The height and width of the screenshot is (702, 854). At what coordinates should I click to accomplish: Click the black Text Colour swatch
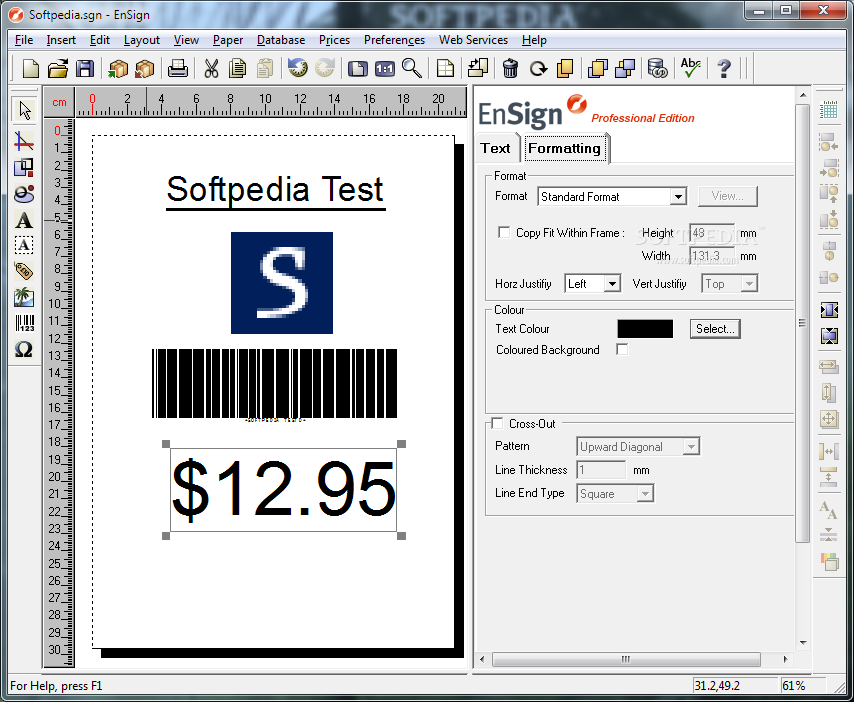[x=645, y=329]
